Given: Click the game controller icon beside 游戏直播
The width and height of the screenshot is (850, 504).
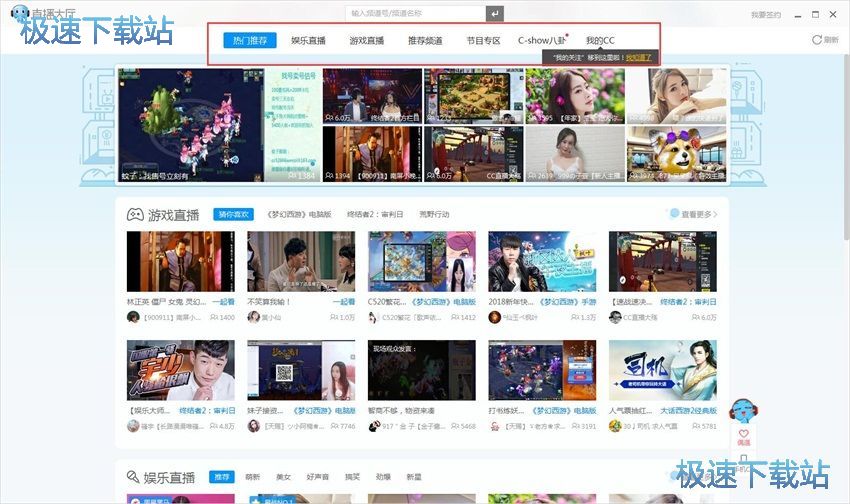Looking at the screenshot, I should (135, 215).
